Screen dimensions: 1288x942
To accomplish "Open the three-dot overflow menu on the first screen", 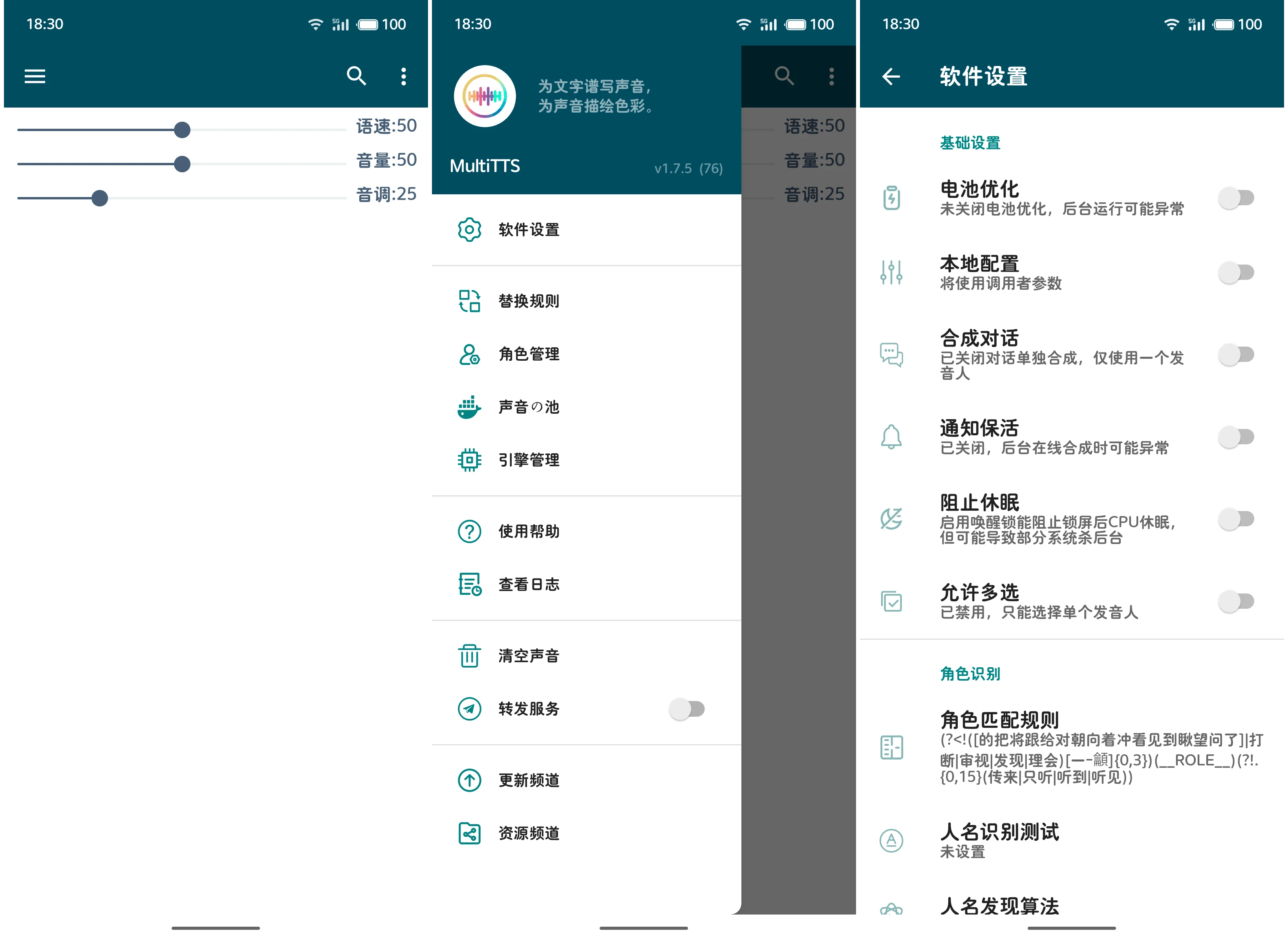I will click(x=404, y=77).
